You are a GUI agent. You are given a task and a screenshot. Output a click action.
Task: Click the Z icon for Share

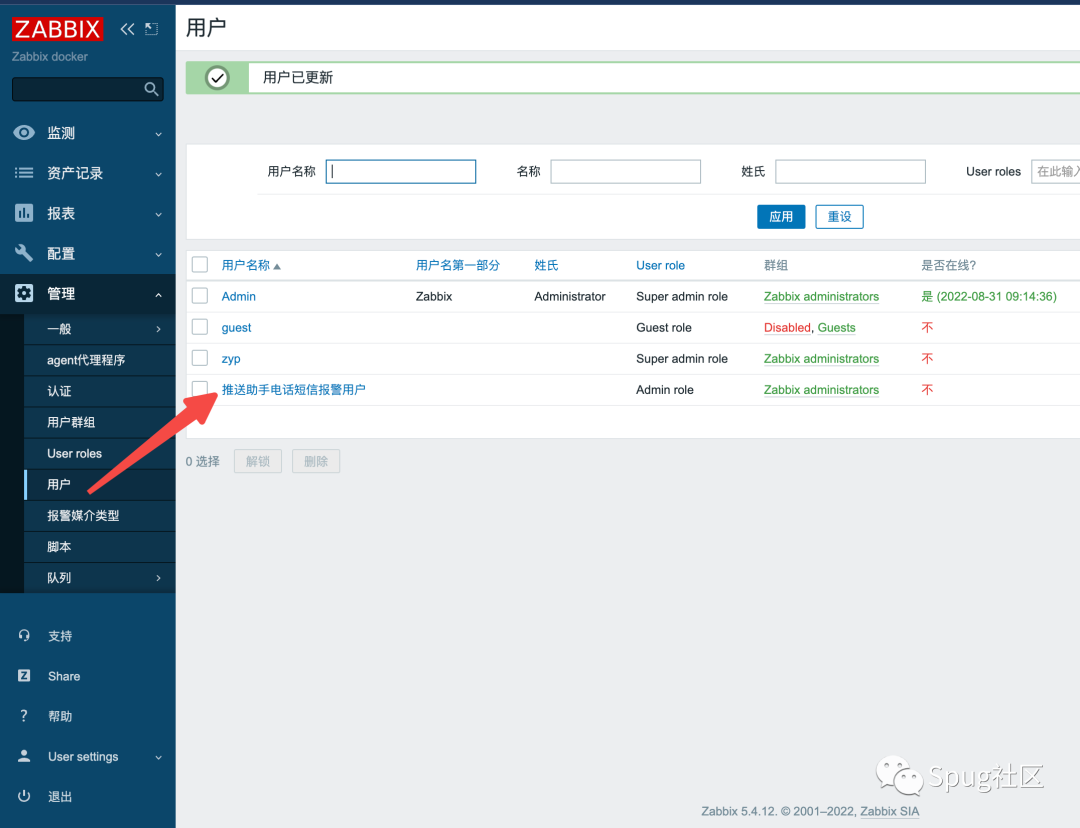point(24,676)
